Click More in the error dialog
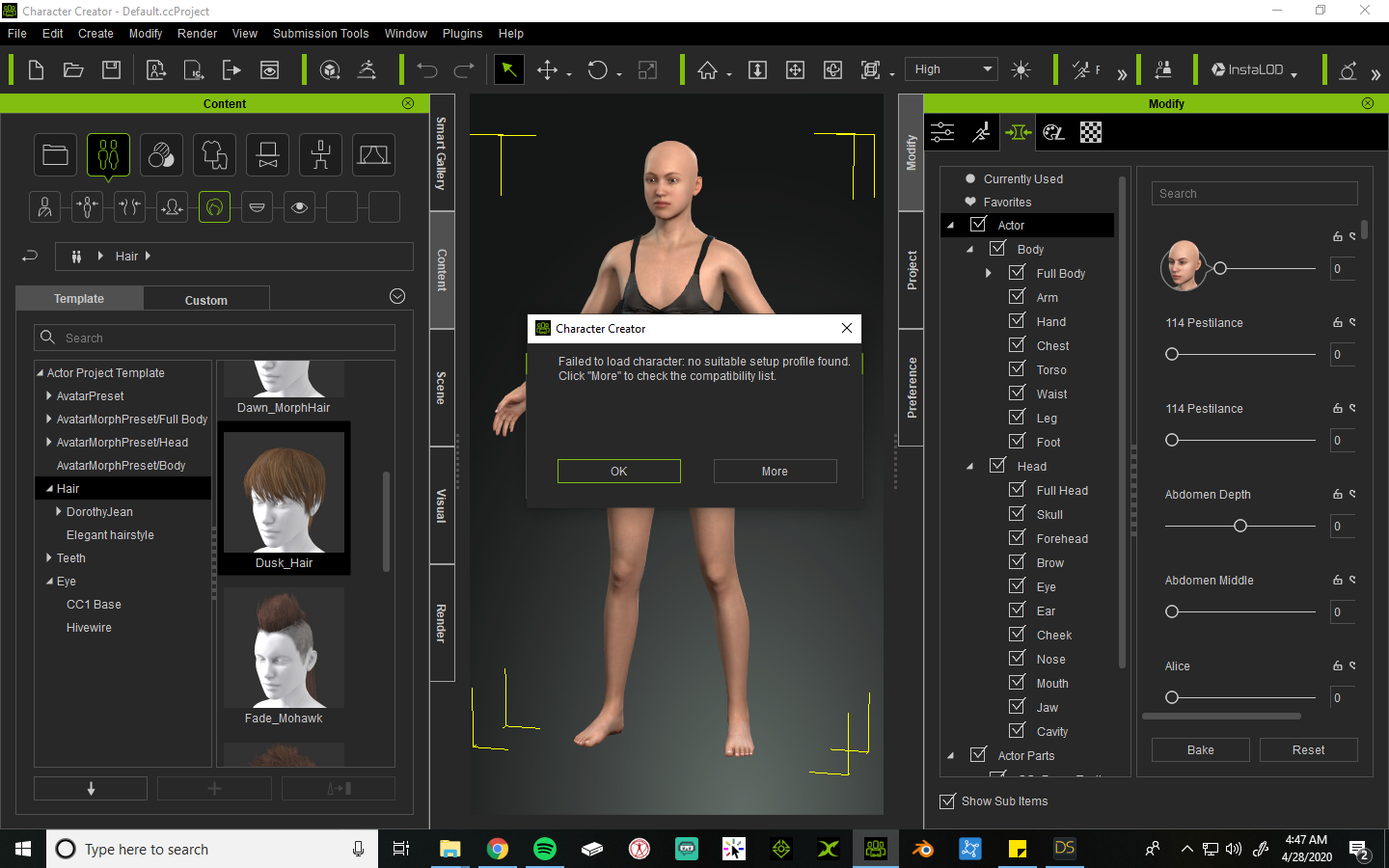Image resolution: width=1389 pixels, height=868 pixels. [775, 472]
